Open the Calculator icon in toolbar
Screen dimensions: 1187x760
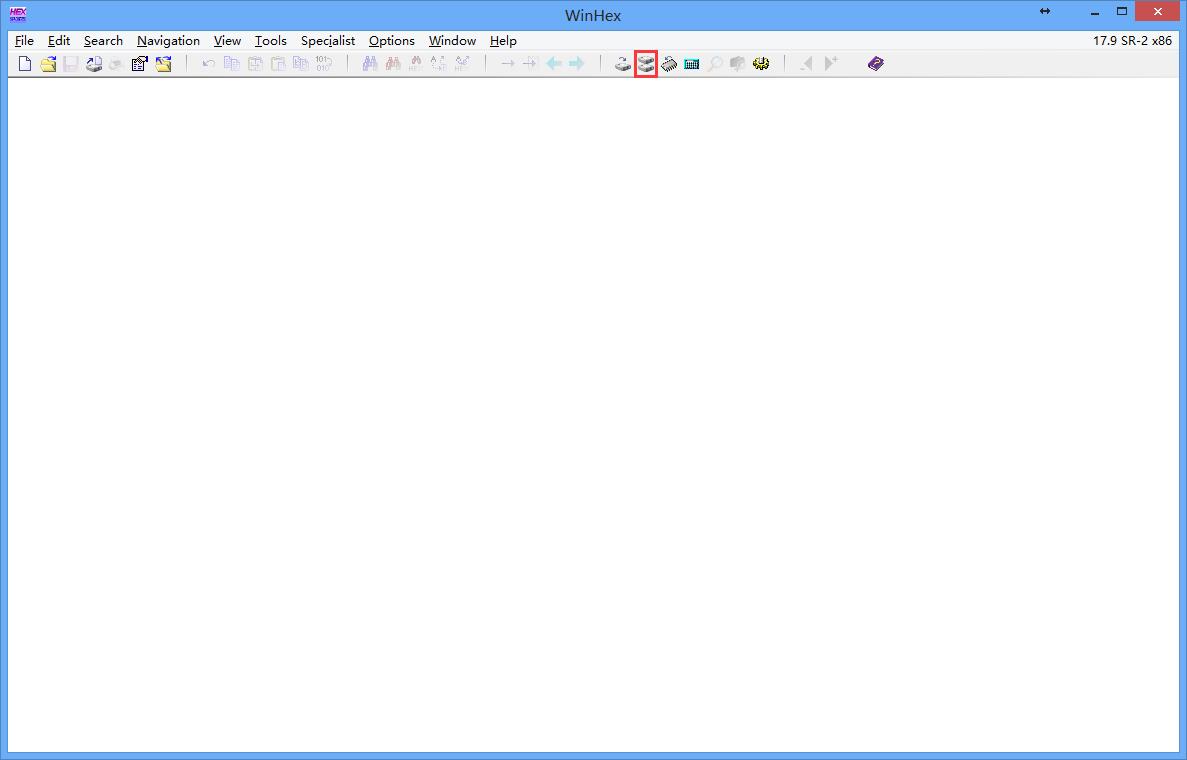[x=692, y=64]
